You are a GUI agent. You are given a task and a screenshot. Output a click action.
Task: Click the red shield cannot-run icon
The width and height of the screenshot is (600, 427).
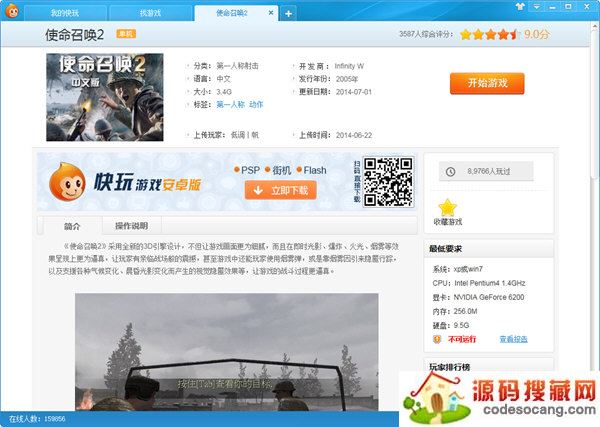click(x=435, y=339)
